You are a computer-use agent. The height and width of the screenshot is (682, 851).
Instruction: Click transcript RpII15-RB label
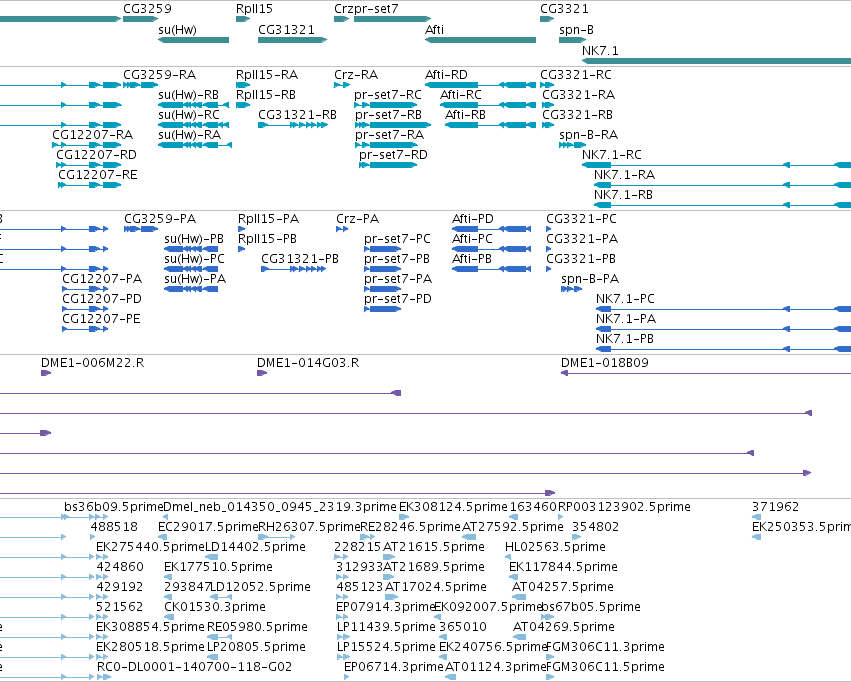coord(265,94)
